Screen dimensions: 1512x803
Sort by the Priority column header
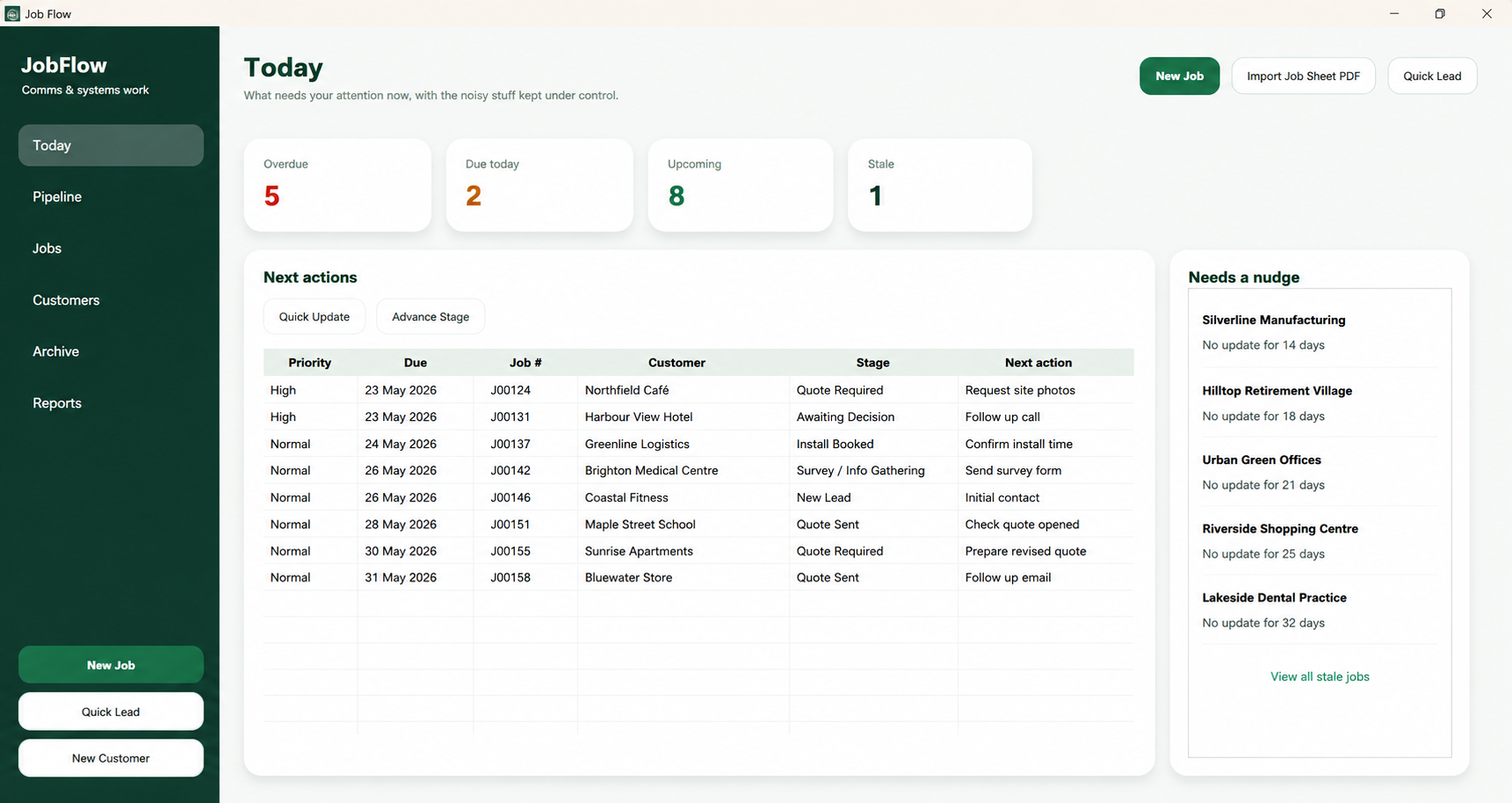coord(310,363)
